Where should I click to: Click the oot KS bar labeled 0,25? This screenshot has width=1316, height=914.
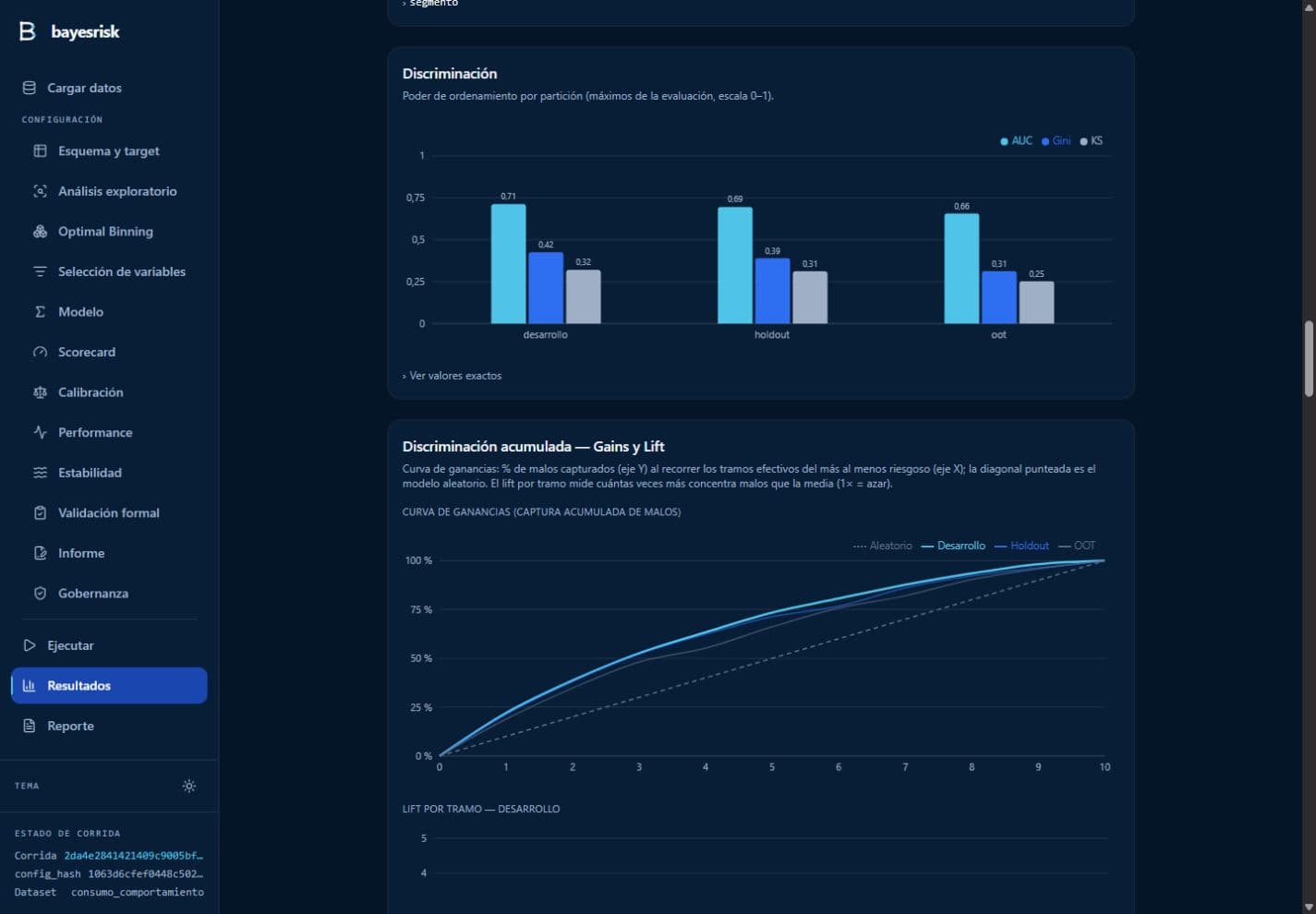pyautogui.click(x=1036, y=303)
